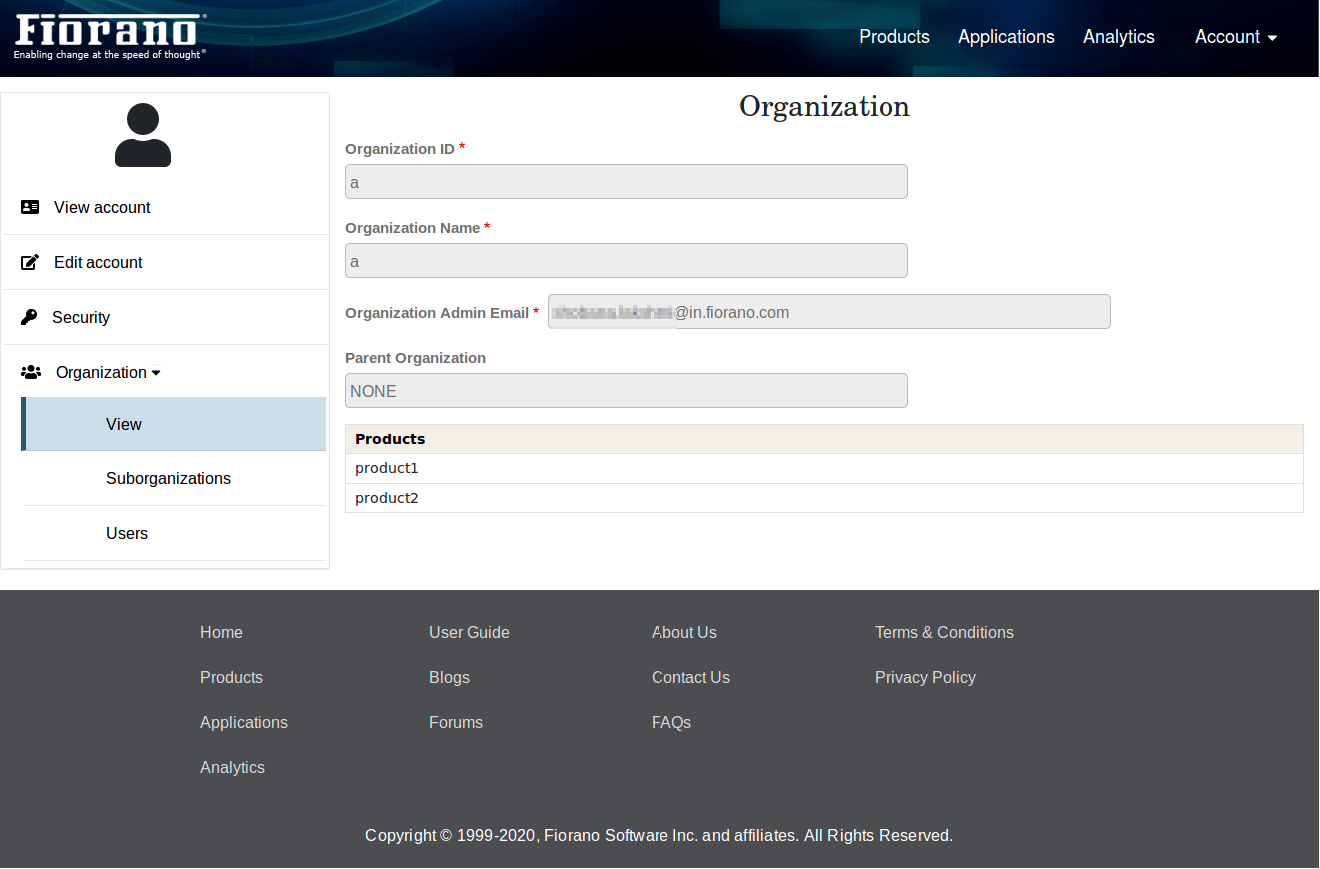
Task: Visit the Forums footer link
Action: (x=456, y=722)
